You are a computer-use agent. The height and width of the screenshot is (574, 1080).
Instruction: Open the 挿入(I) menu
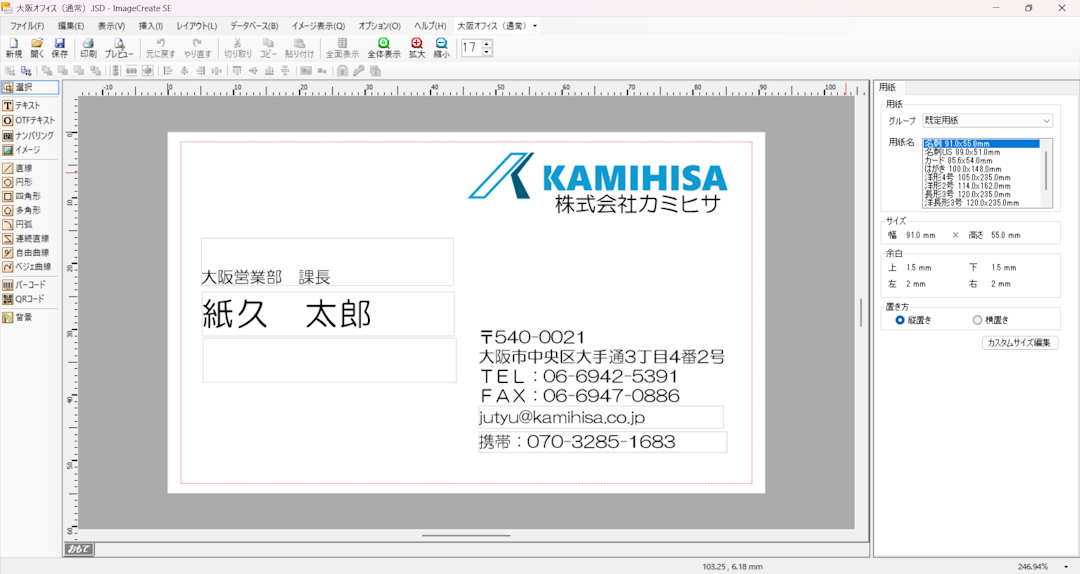pyautogui.click(x=151, y=26)
